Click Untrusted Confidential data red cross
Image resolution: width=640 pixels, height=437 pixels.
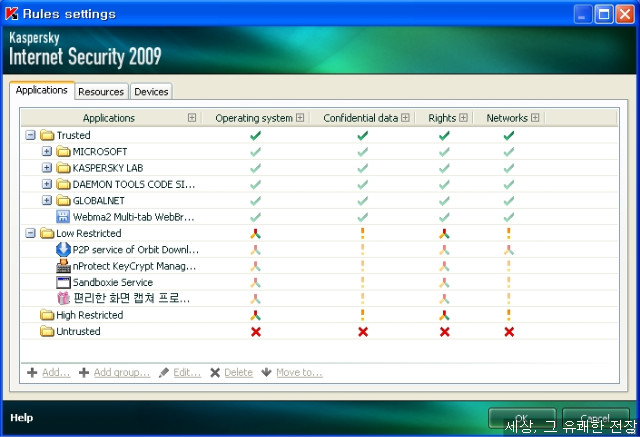(x=363, y=332)
